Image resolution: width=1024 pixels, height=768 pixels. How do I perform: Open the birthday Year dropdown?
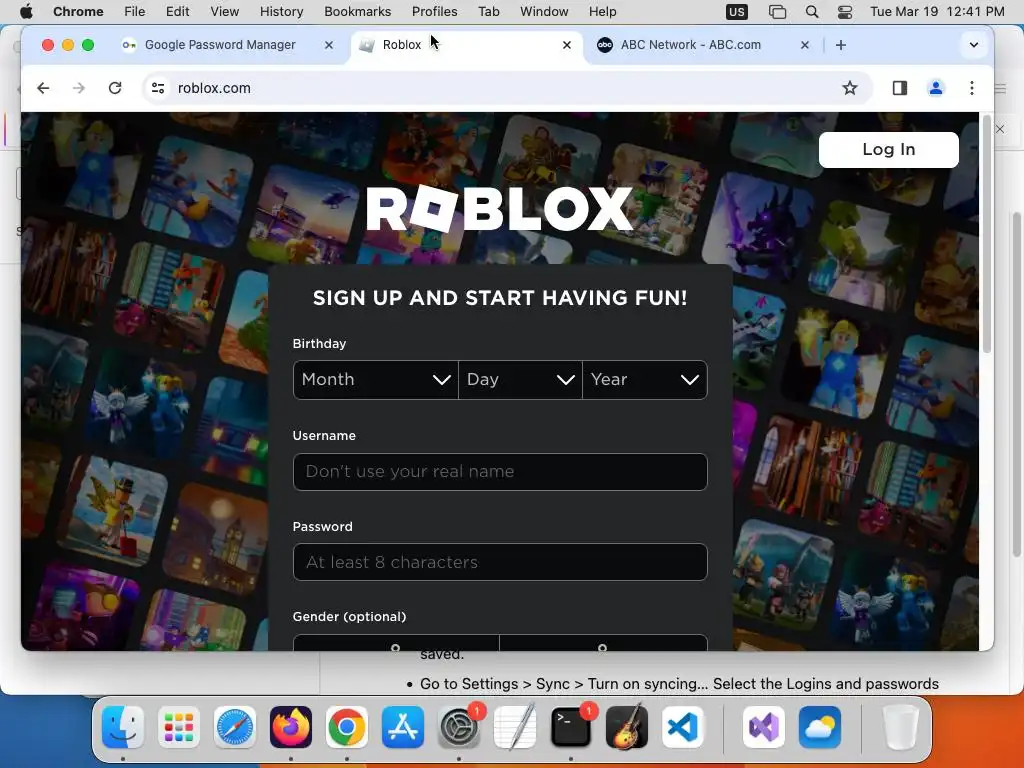645,379
